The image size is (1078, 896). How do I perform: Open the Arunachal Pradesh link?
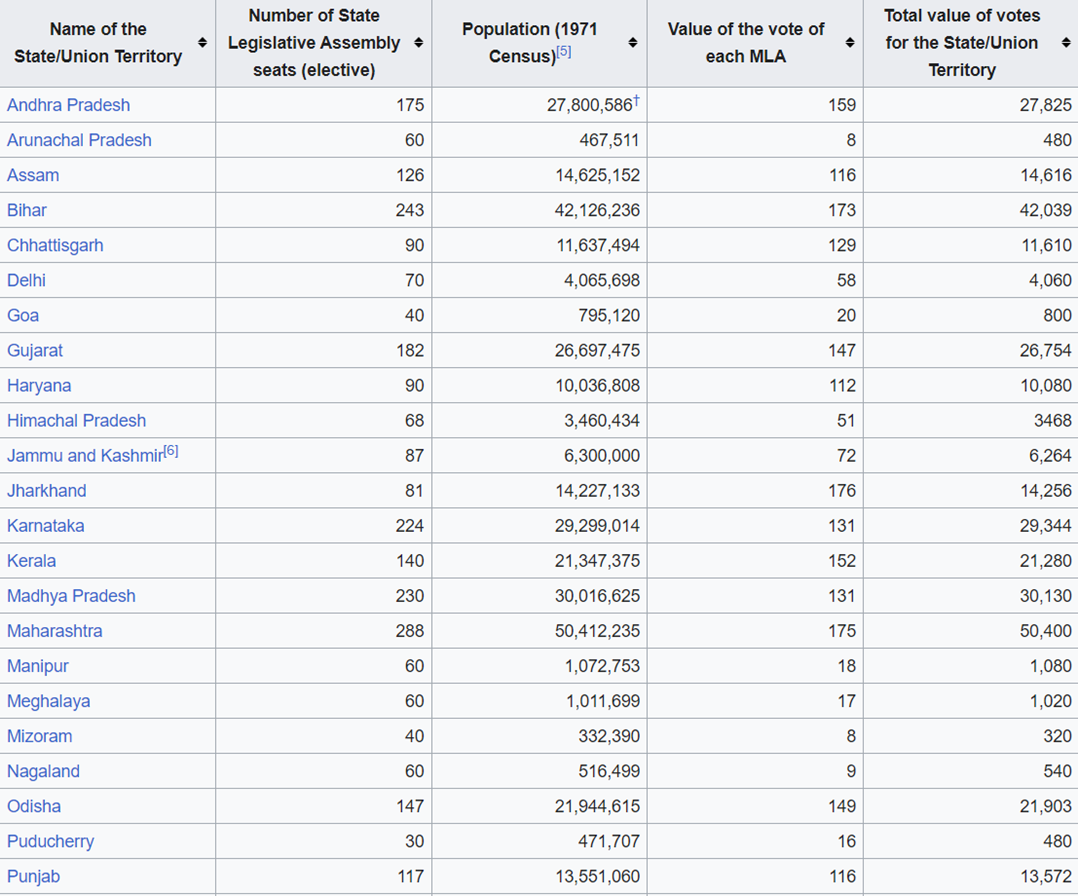79,140
